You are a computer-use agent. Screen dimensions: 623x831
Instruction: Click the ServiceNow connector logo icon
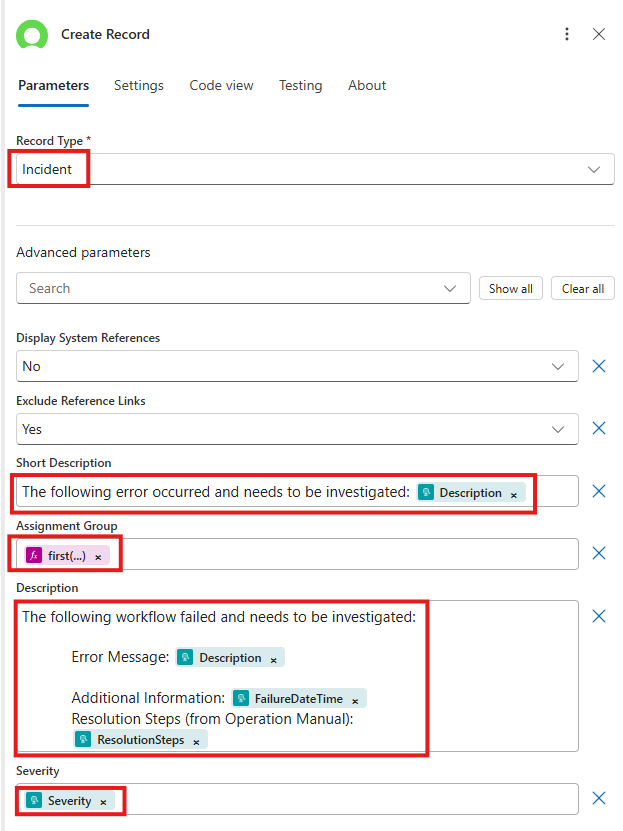(x=33, y=34)
